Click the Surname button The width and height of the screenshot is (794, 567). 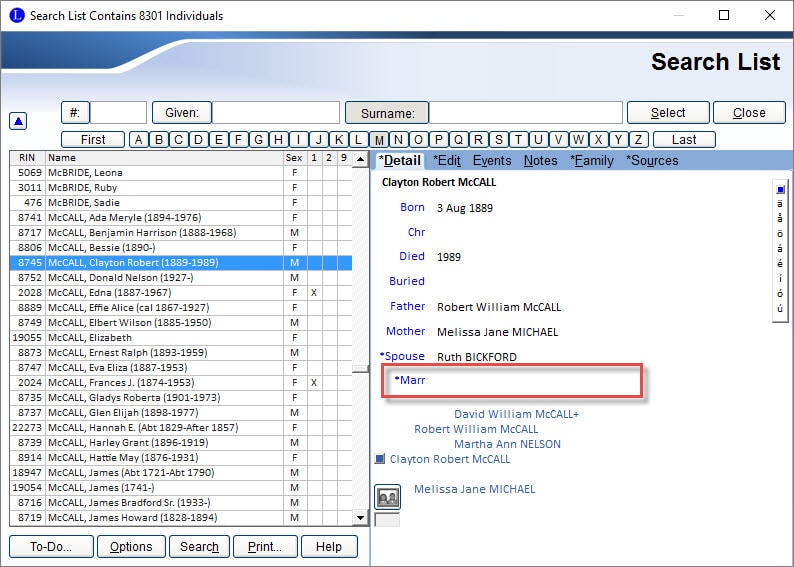pos(387,113)
